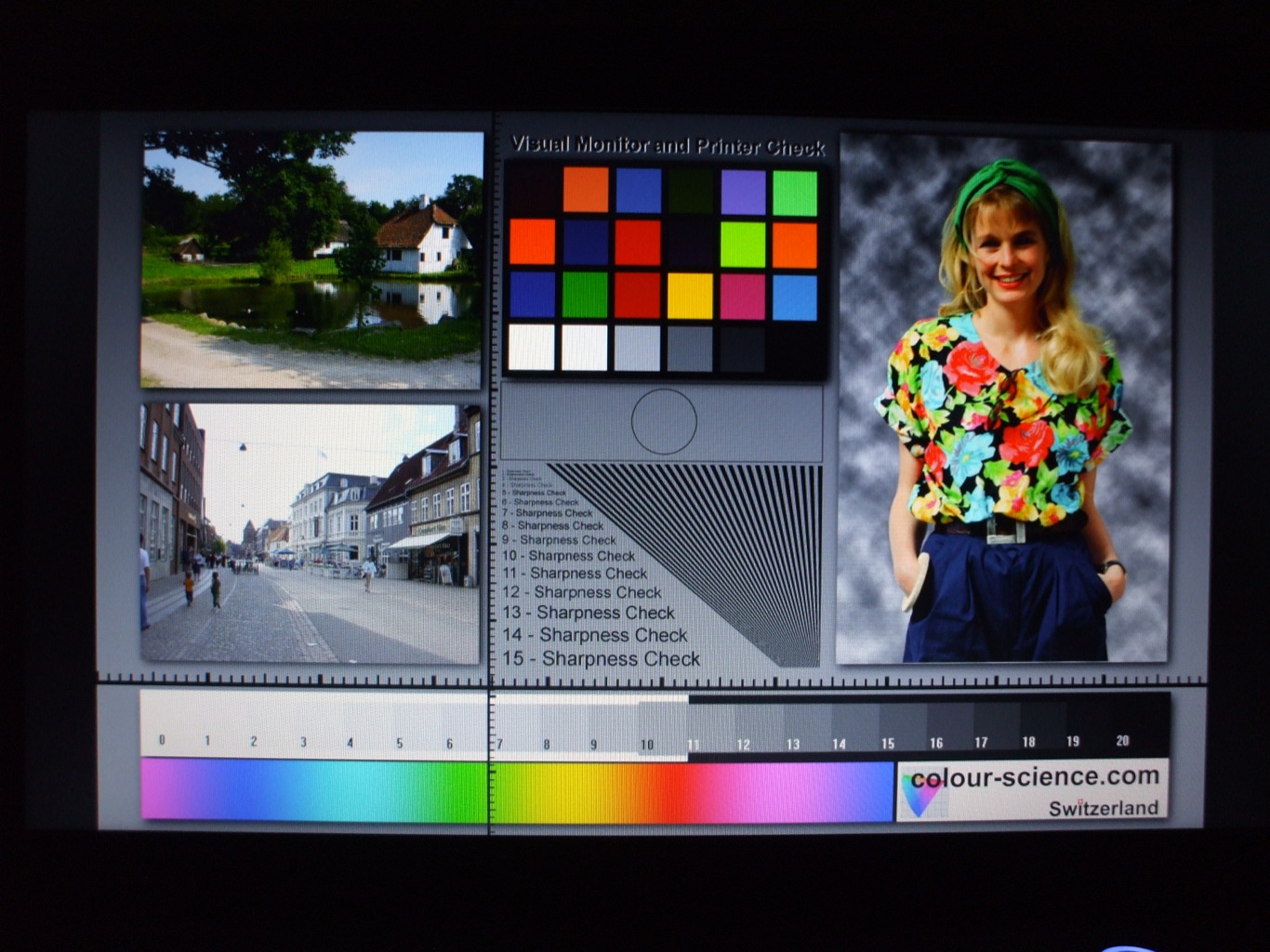Choose the red patch in second chart row
This screenshot has height=952, width=1270.
638,244
